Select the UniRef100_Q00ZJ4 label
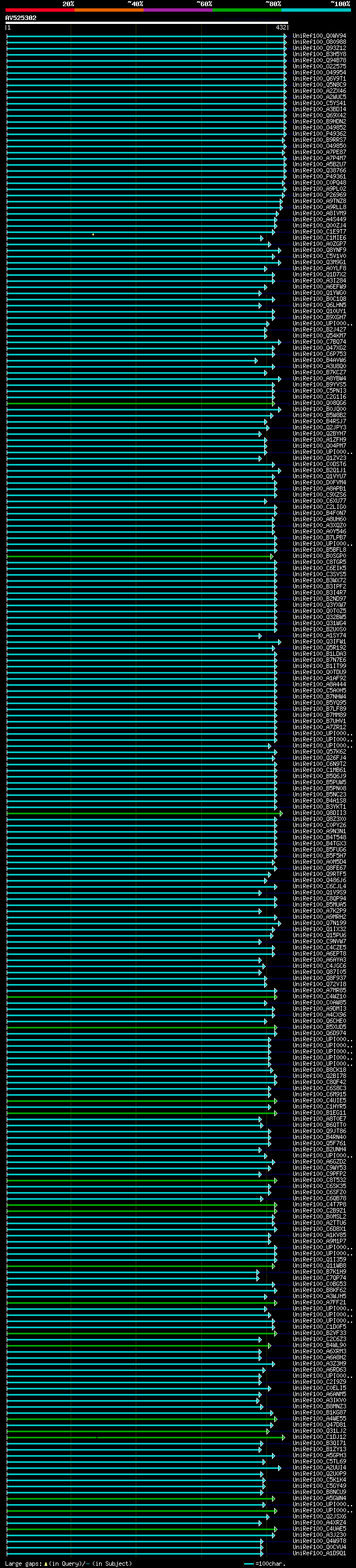 [319, 225]
